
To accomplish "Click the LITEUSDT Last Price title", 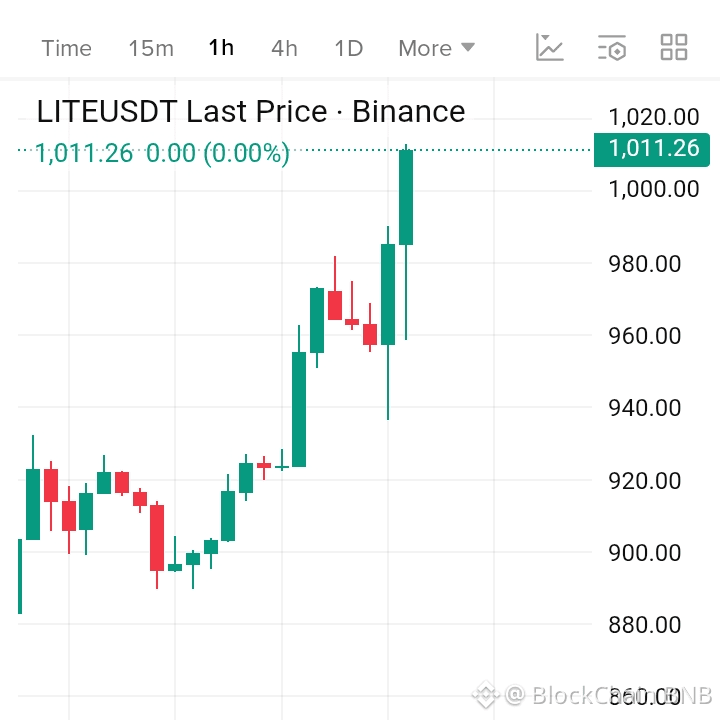I will pyautogui.click(x=251, y=112).
